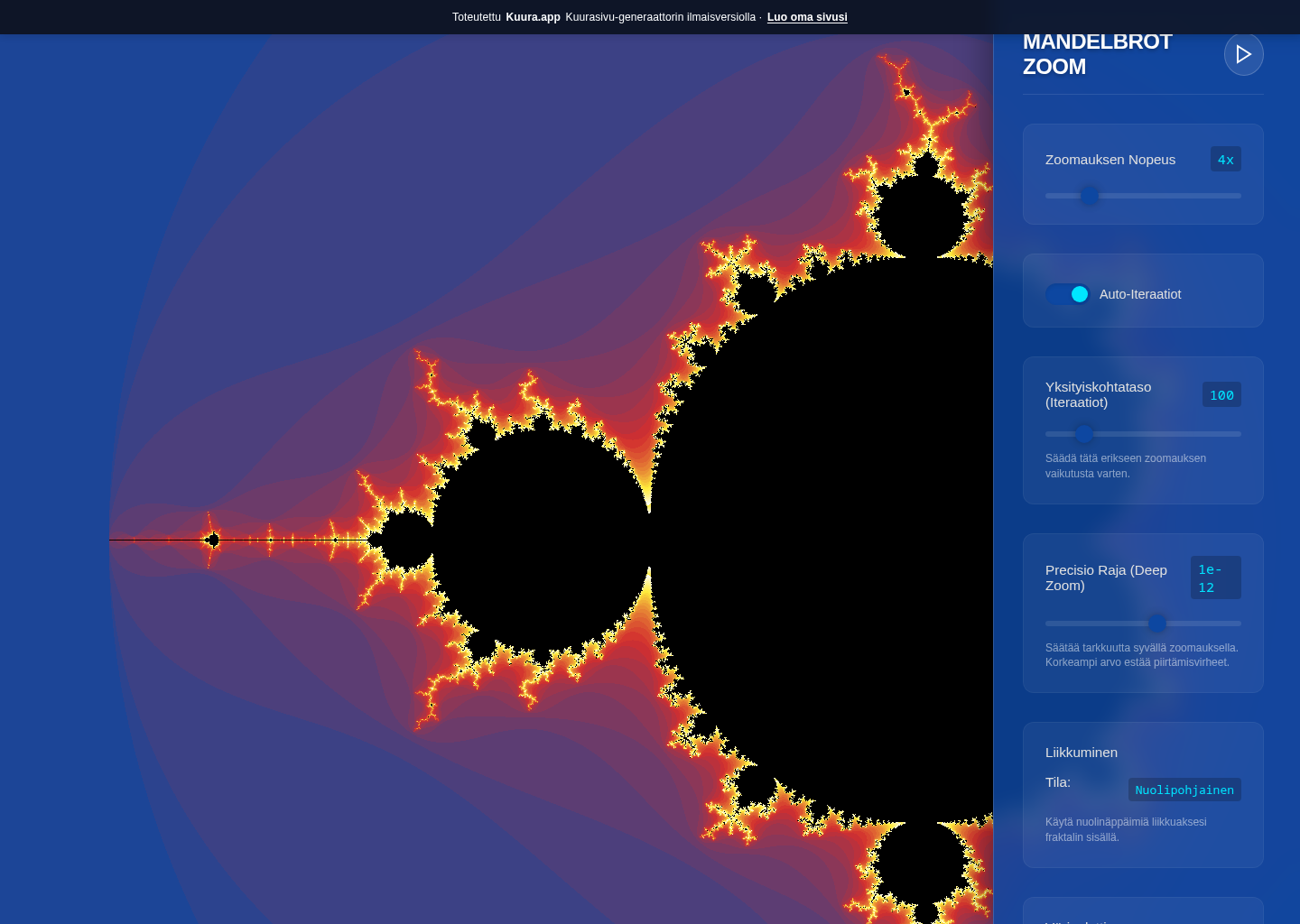Click the Auto-Iteraatiot label text

pos(1140,294)
